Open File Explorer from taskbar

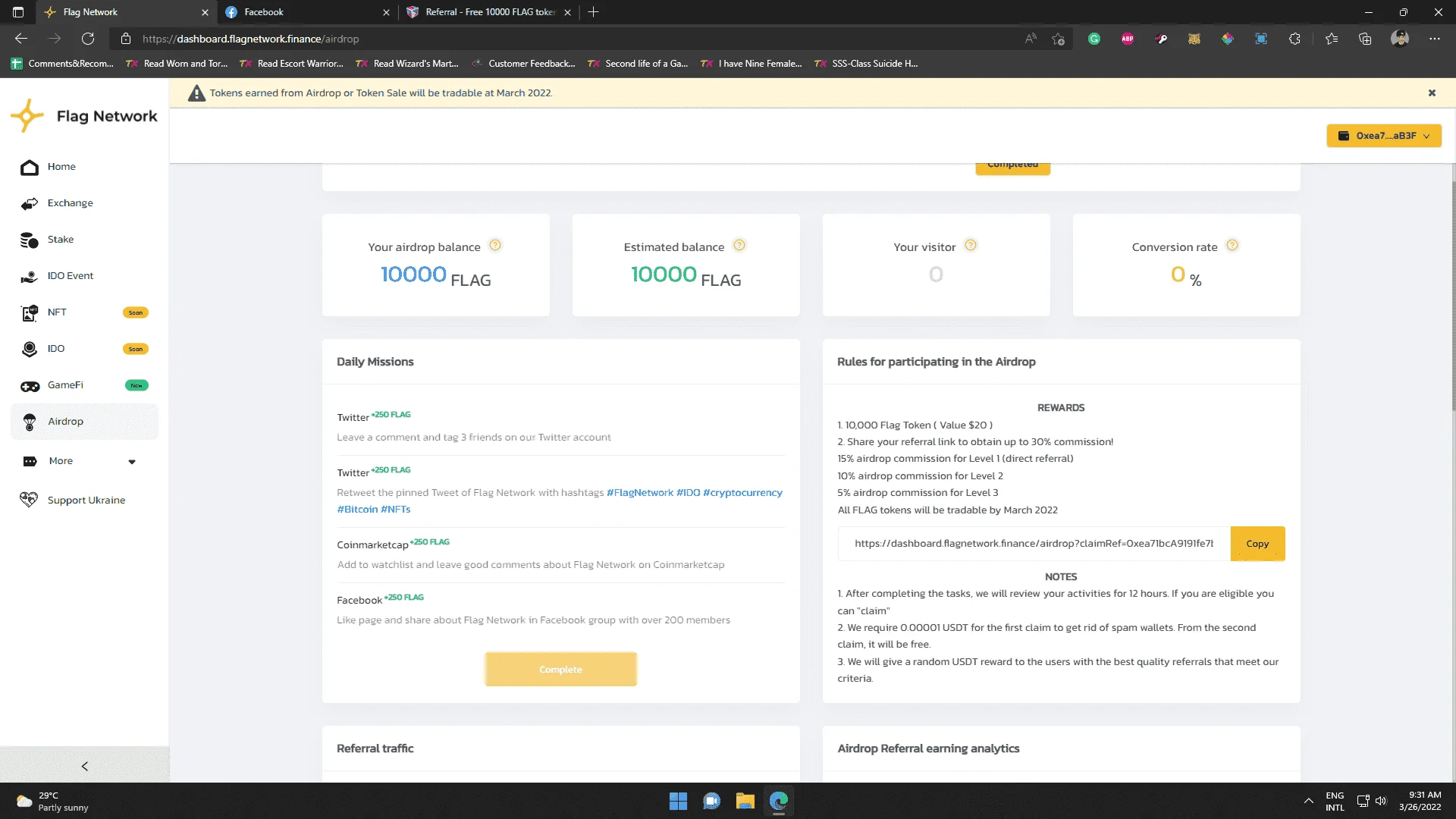click(745, 802)
